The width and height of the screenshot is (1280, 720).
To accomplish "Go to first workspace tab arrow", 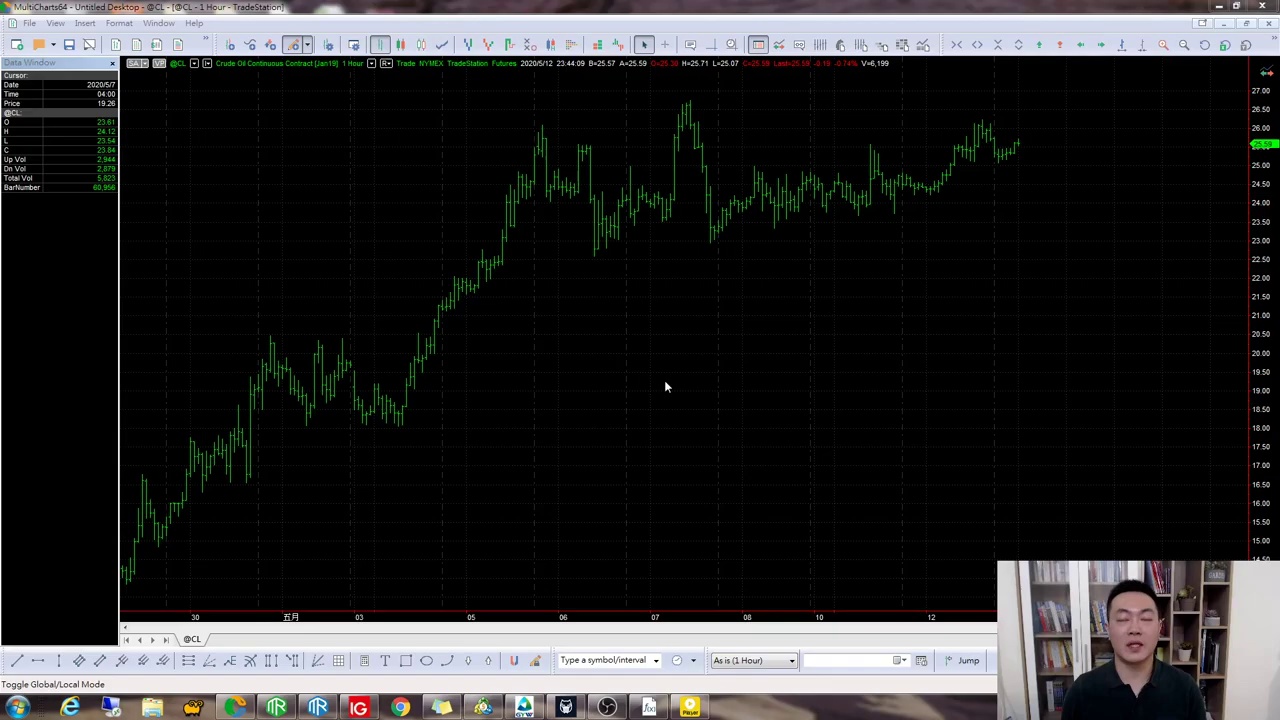I will [x=126, y=640].
